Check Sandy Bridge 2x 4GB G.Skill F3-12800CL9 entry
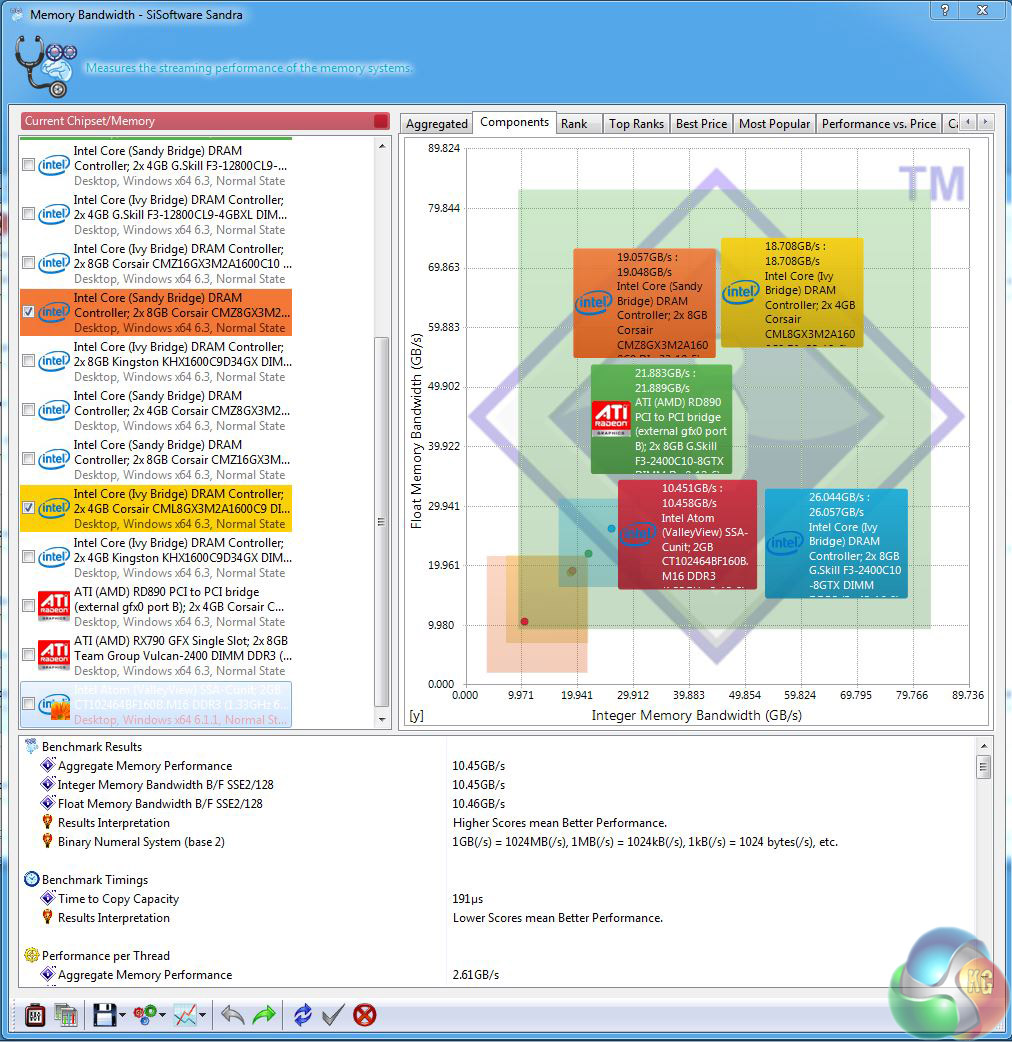 point(29,165)
